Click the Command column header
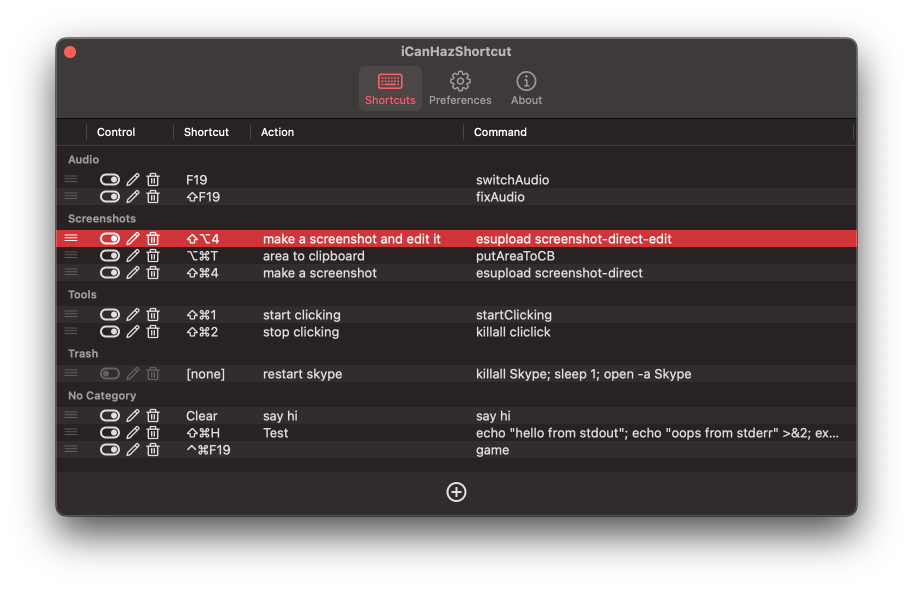Screen dimensions: 913x590 coord(500,132)
